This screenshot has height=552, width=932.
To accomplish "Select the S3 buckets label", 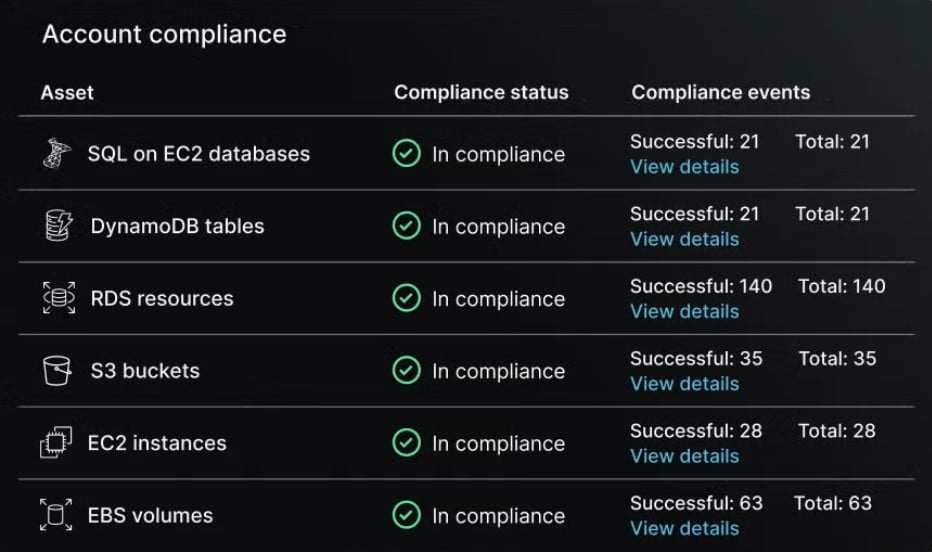I will 145,371.
